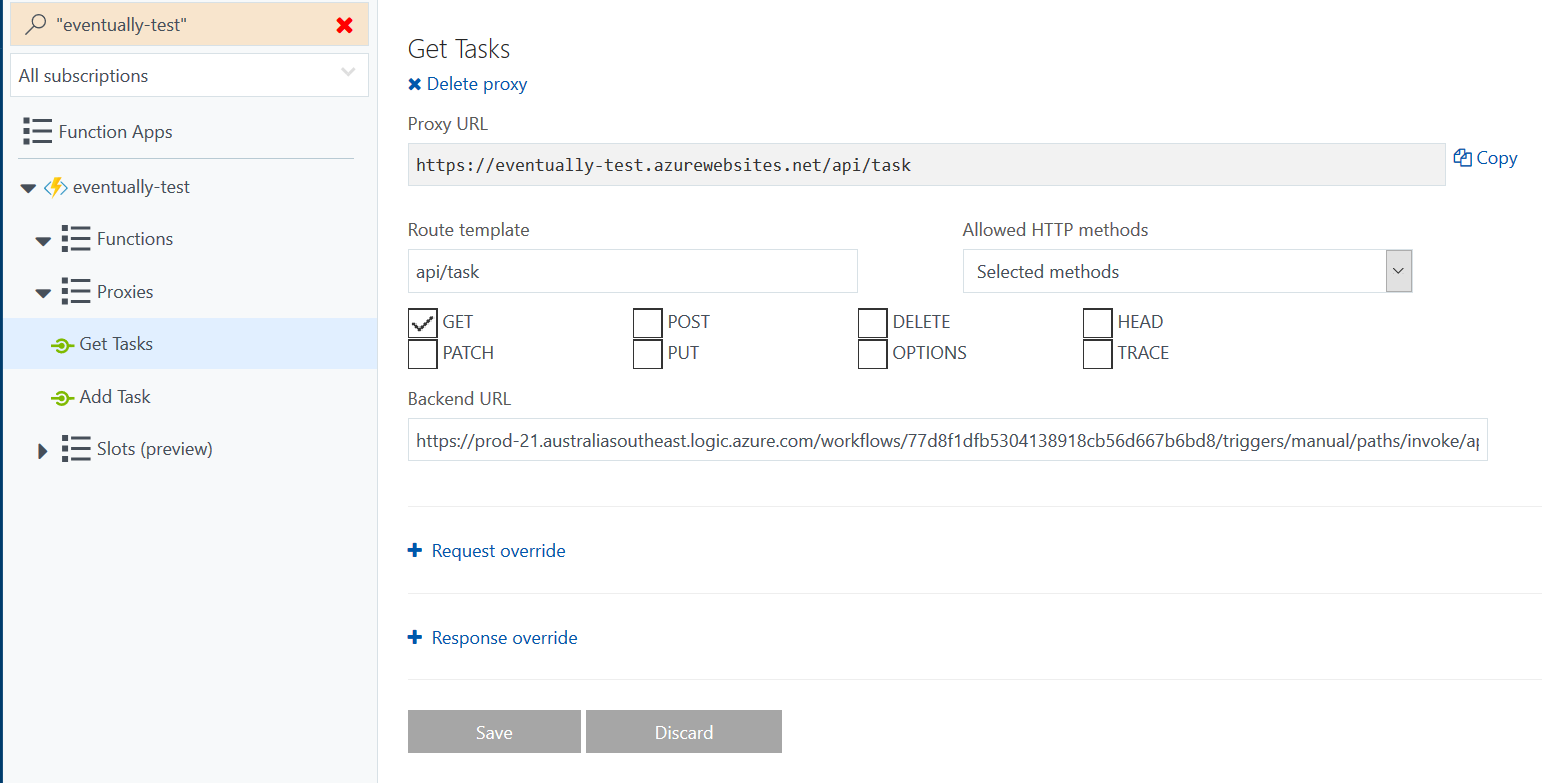The height and width of the screenshot is (783, 1542).
Task: Click the eventually-test lightning bolt icon
Action: (x=56, y=187)
